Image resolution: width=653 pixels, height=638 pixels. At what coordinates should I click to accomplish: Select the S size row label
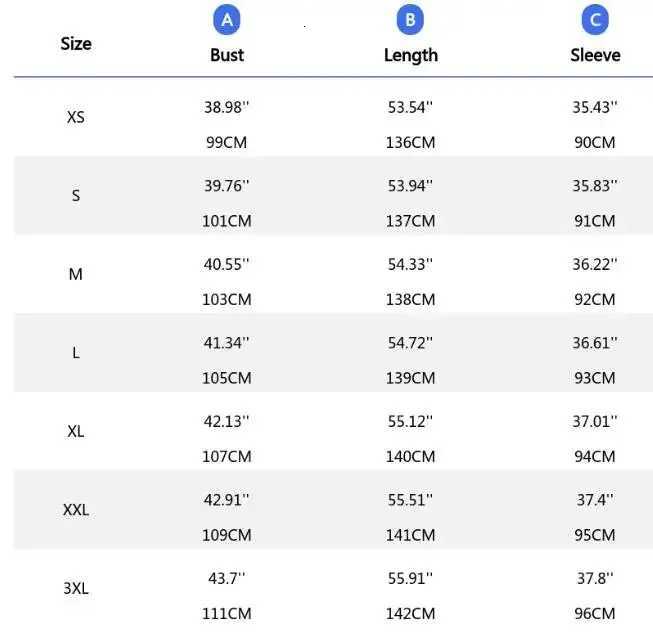(76, 195)
